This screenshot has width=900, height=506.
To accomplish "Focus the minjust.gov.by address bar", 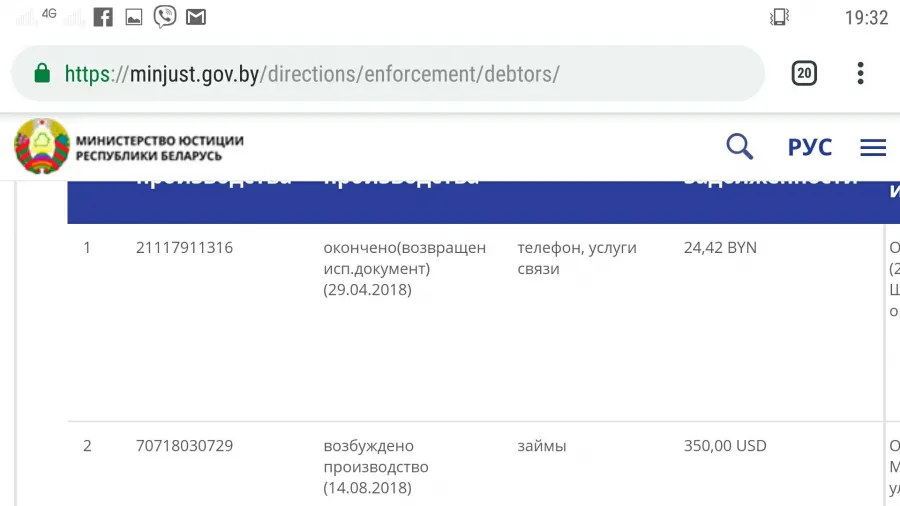I will (388, 73).
